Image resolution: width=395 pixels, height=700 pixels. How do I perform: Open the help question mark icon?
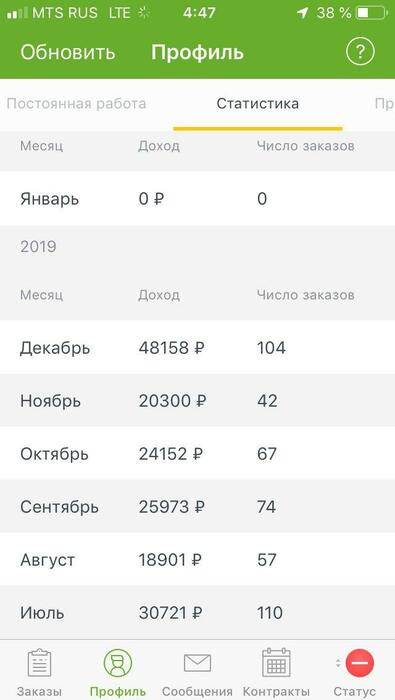360,53
